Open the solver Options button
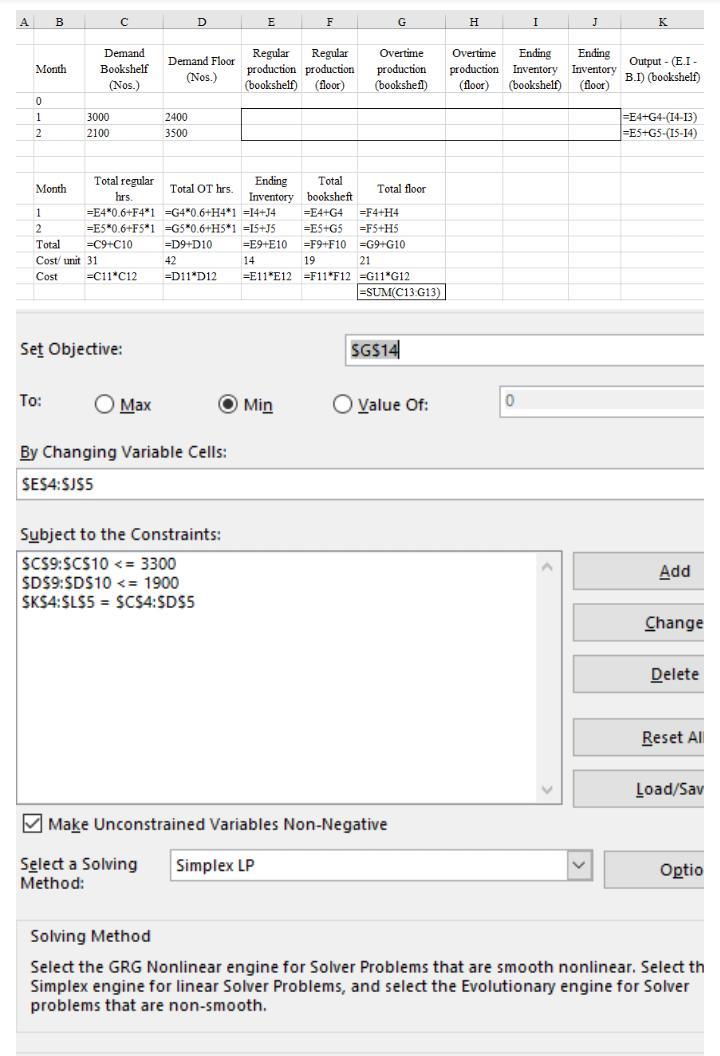This screenshot has width=720, height=1056. (654, 869)
